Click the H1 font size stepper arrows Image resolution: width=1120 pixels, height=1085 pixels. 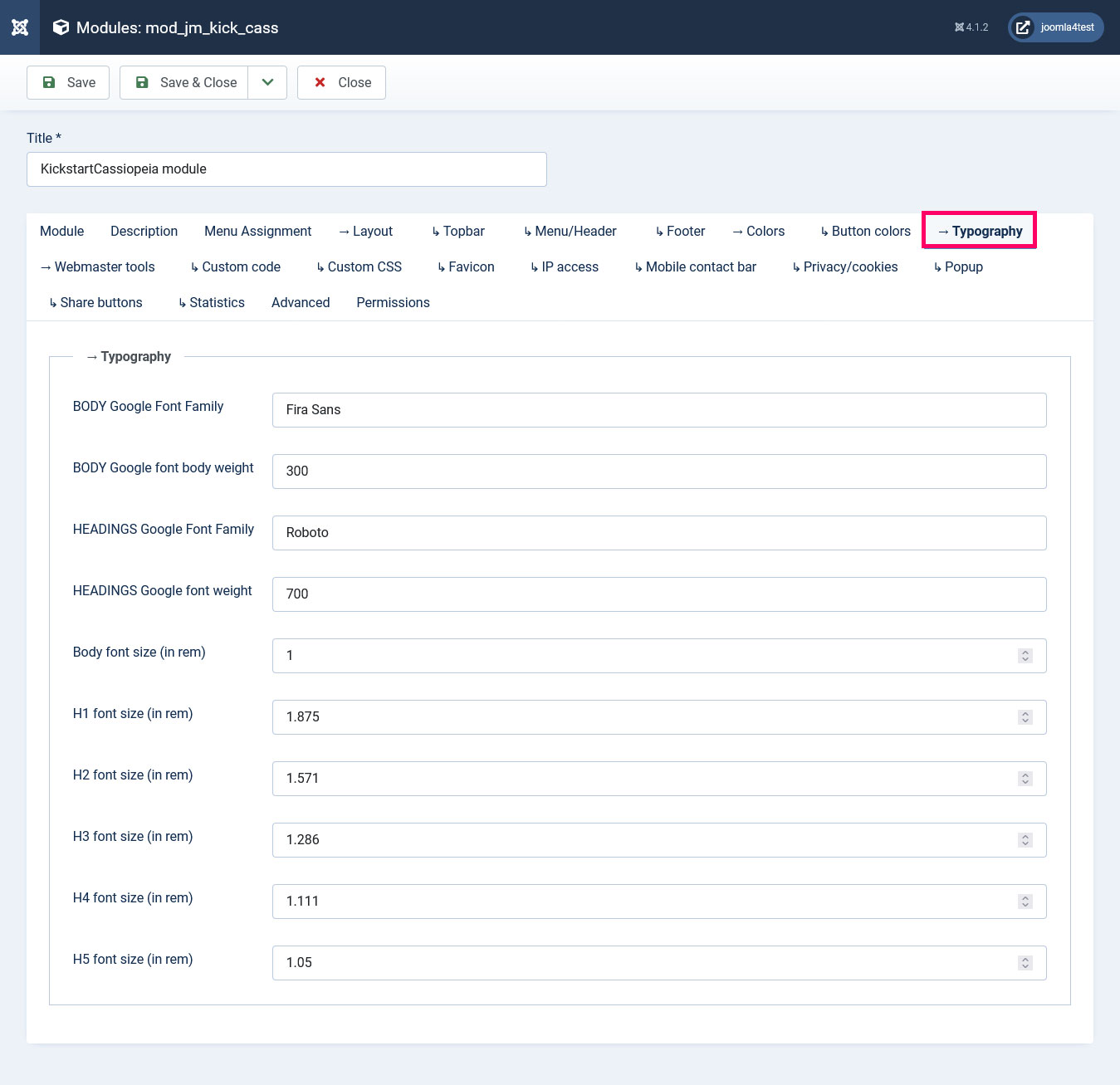[x=1025, y=717]
